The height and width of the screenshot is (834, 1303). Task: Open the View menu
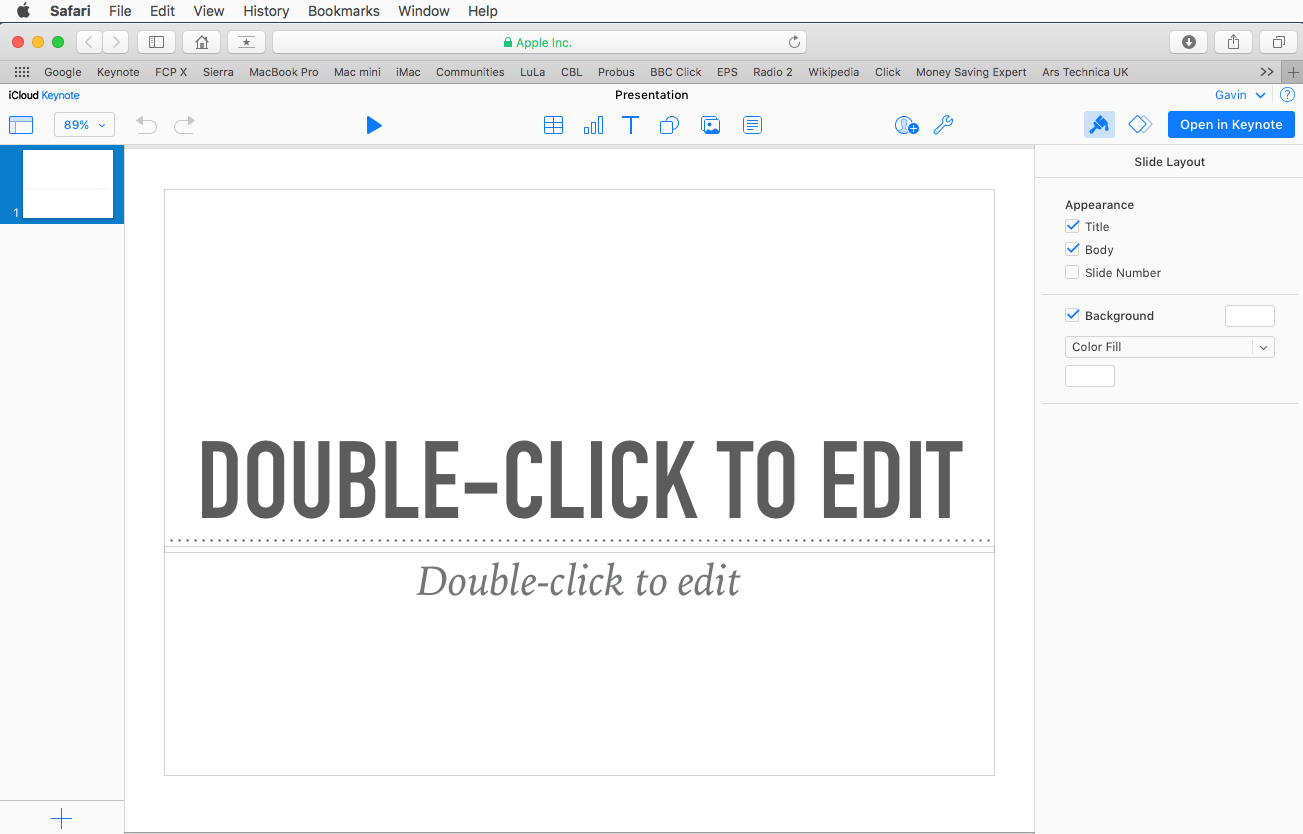click(209, 11)
